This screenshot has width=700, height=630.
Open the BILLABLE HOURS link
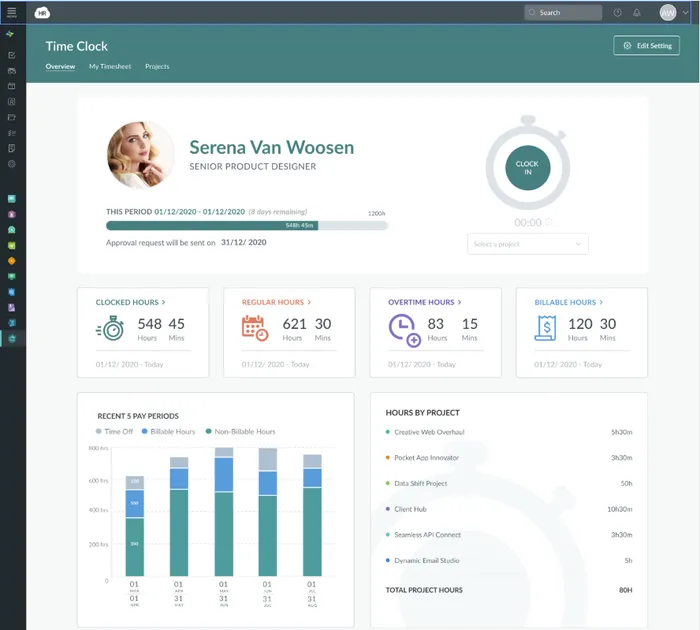pos(569,302)
